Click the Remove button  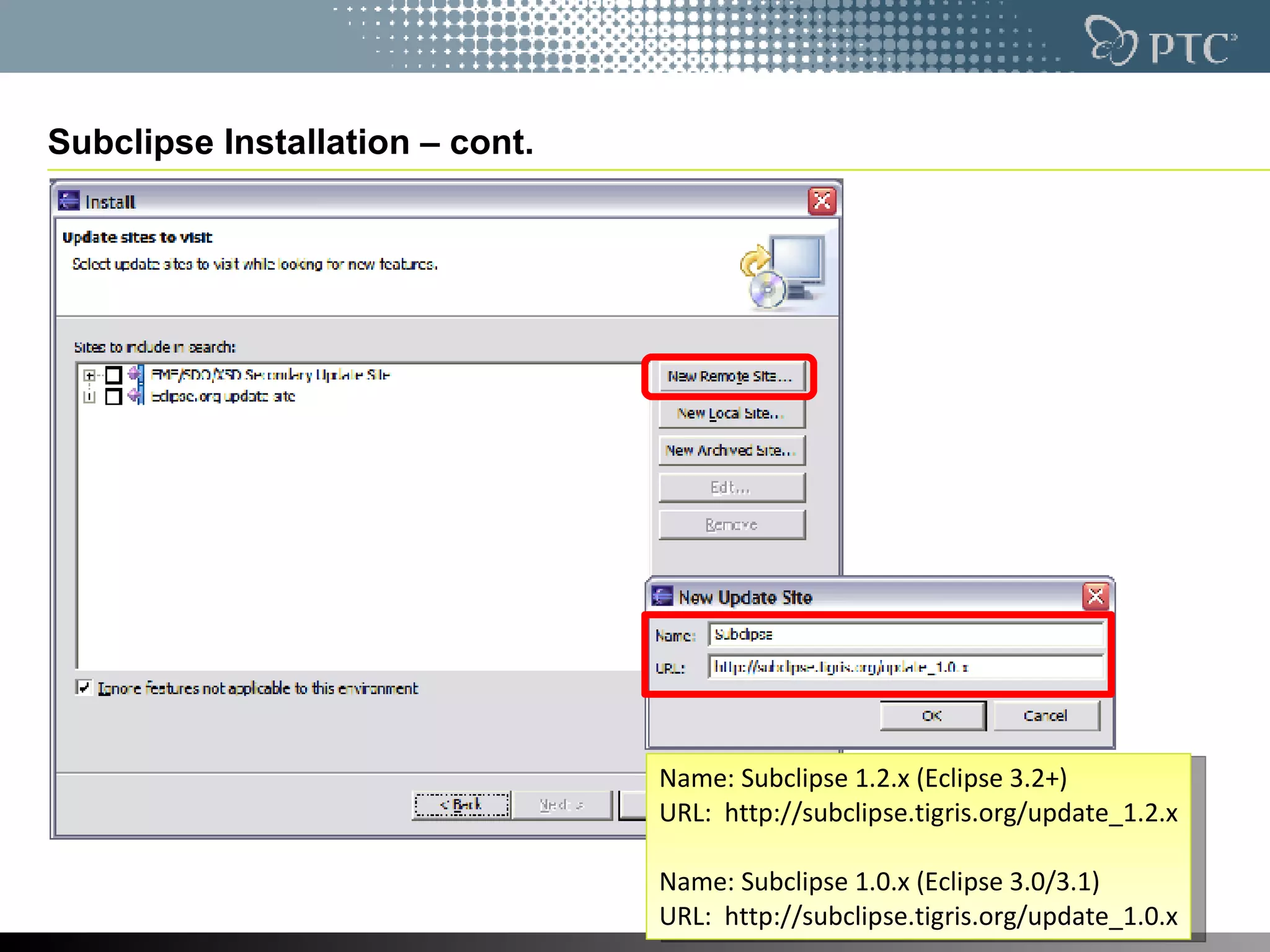[732, 525]
